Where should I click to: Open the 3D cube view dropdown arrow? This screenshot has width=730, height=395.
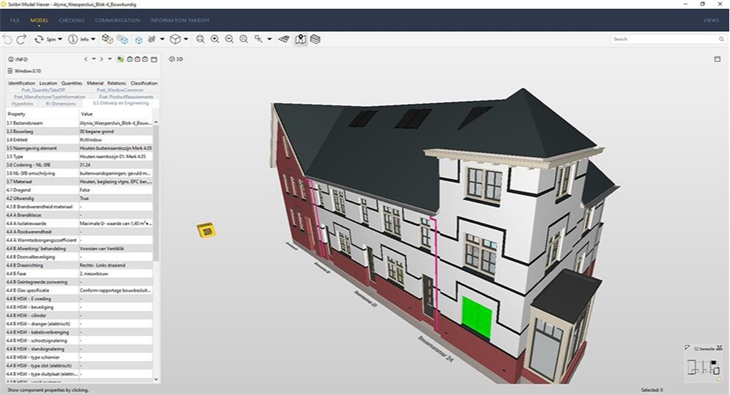click(x=186, y=40)
